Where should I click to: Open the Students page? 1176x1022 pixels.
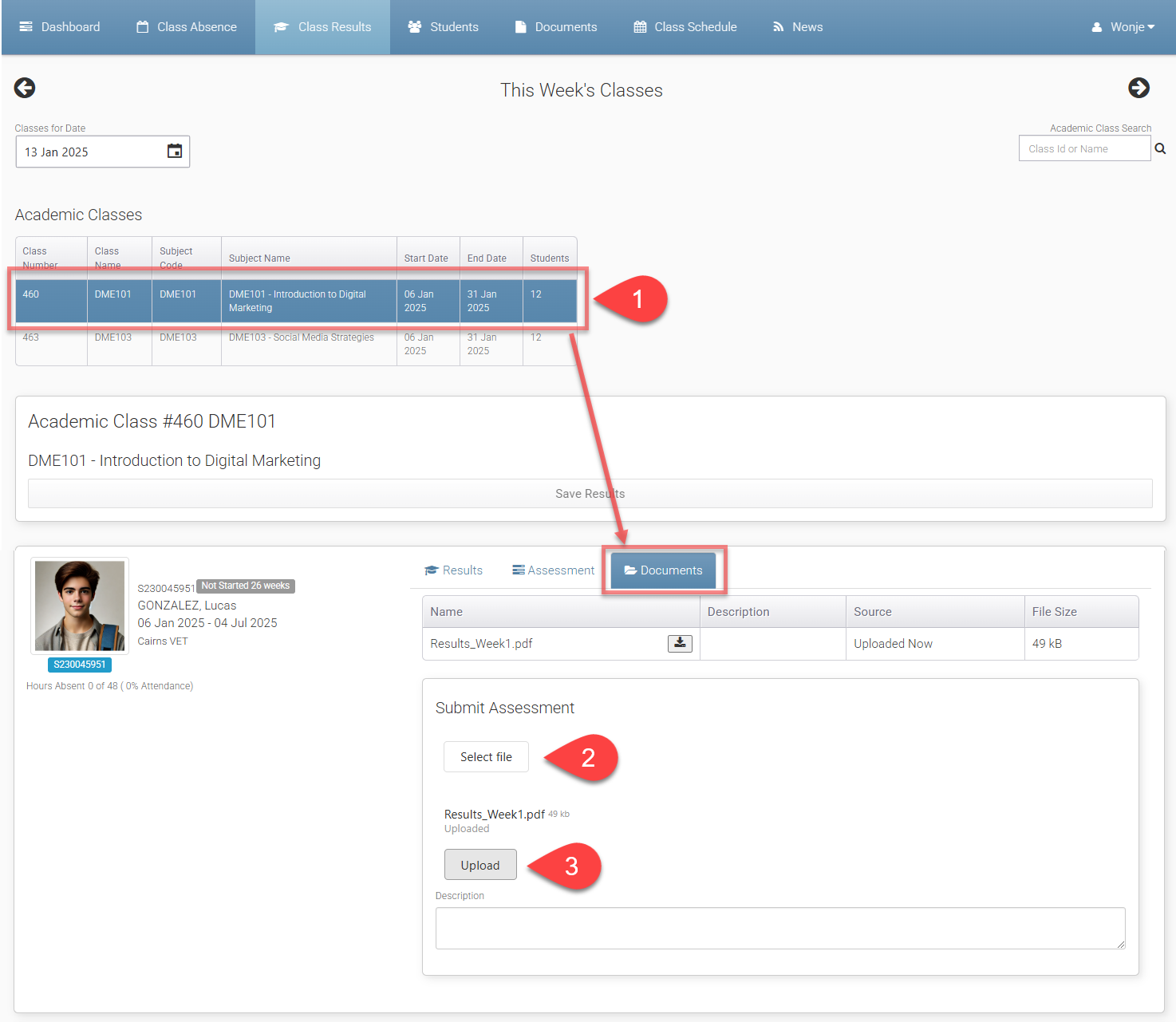[x=443, y=27]
